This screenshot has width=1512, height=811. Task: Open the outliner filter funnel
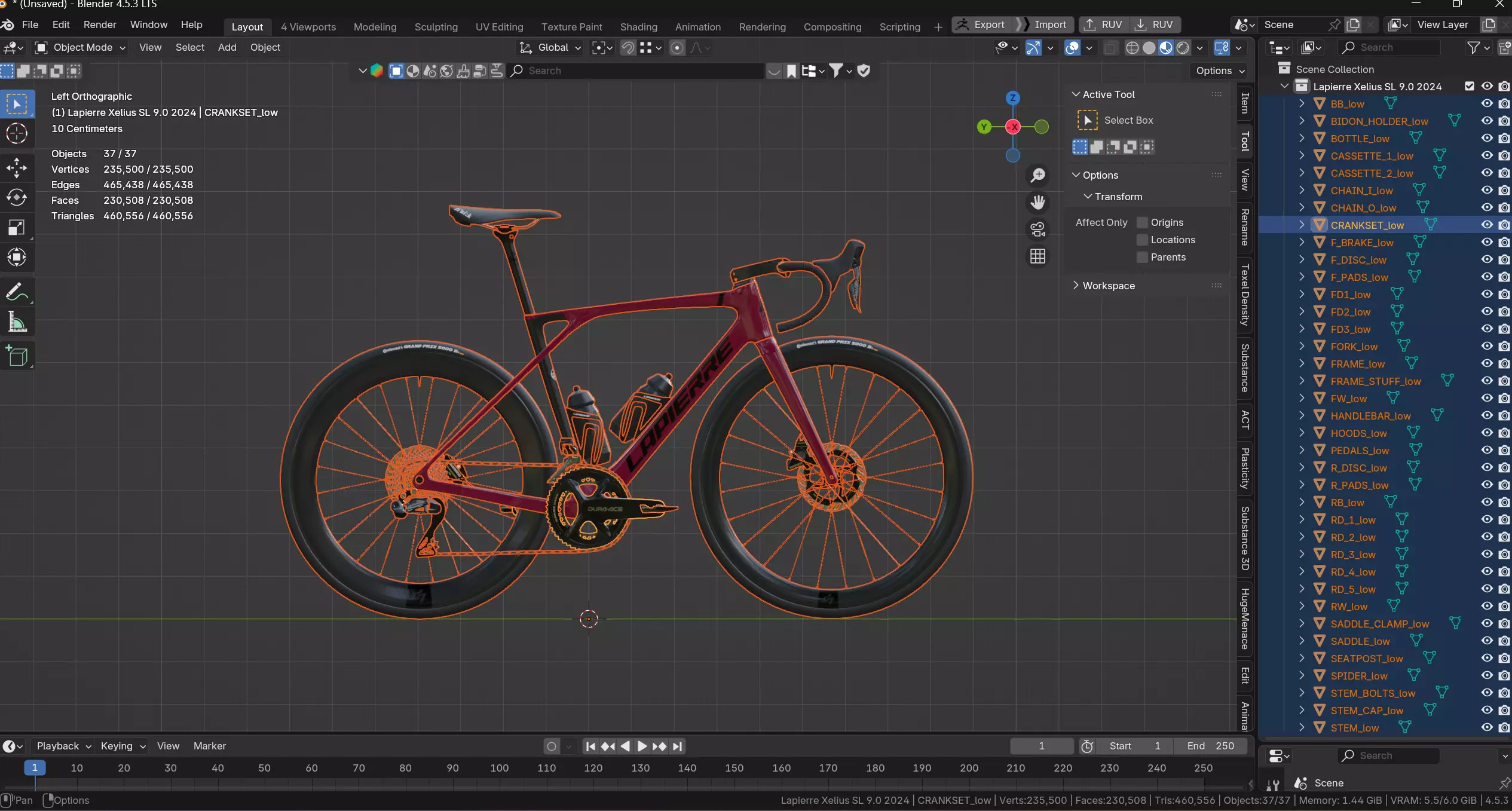[x=1474, y=48]
